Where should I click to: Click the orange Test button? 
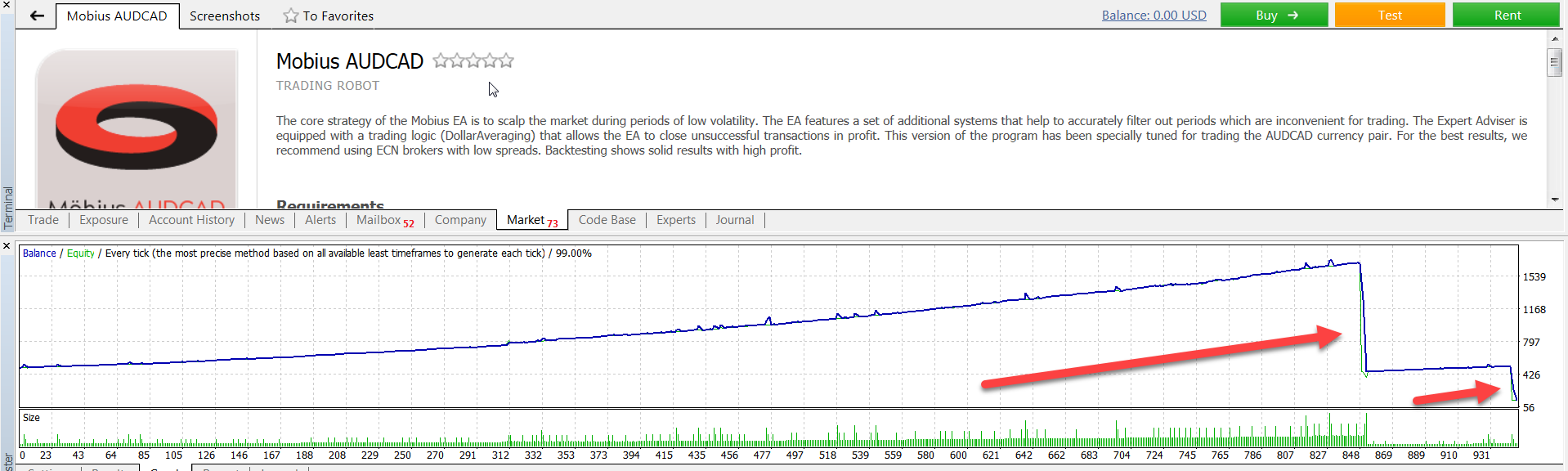(1390, 15)
